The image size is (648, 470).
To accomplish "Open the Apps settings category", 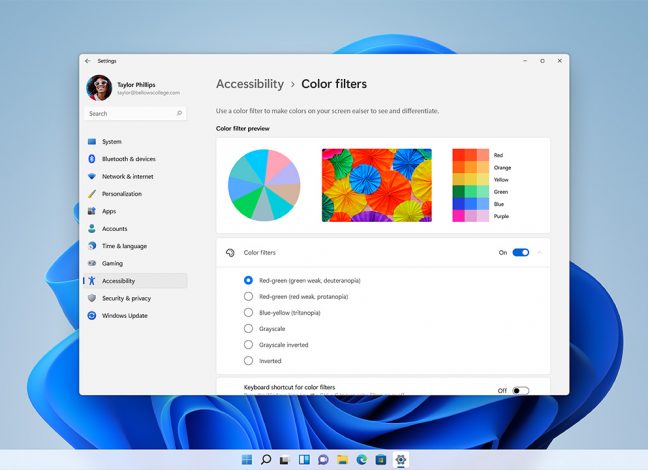I will pyautogui.click(x=136, y=211).
